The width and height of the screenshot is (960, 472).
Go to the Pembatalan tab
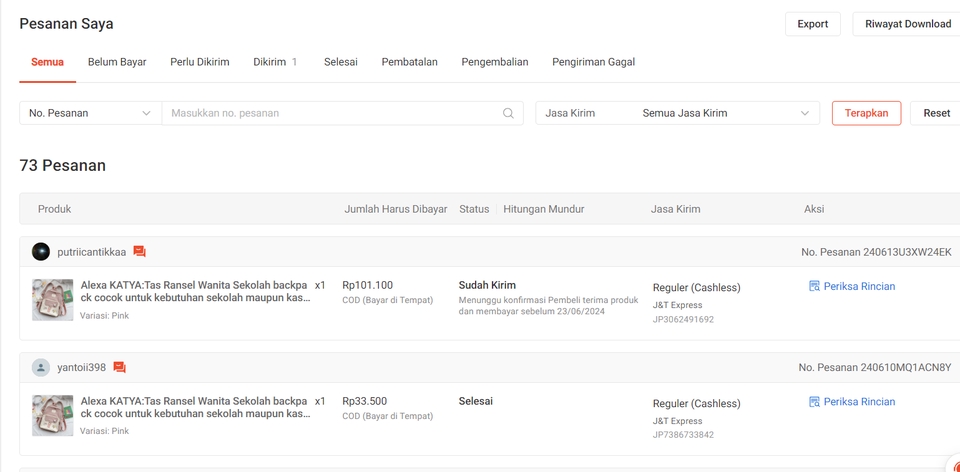pyautogui.click(x=410, y=62)
